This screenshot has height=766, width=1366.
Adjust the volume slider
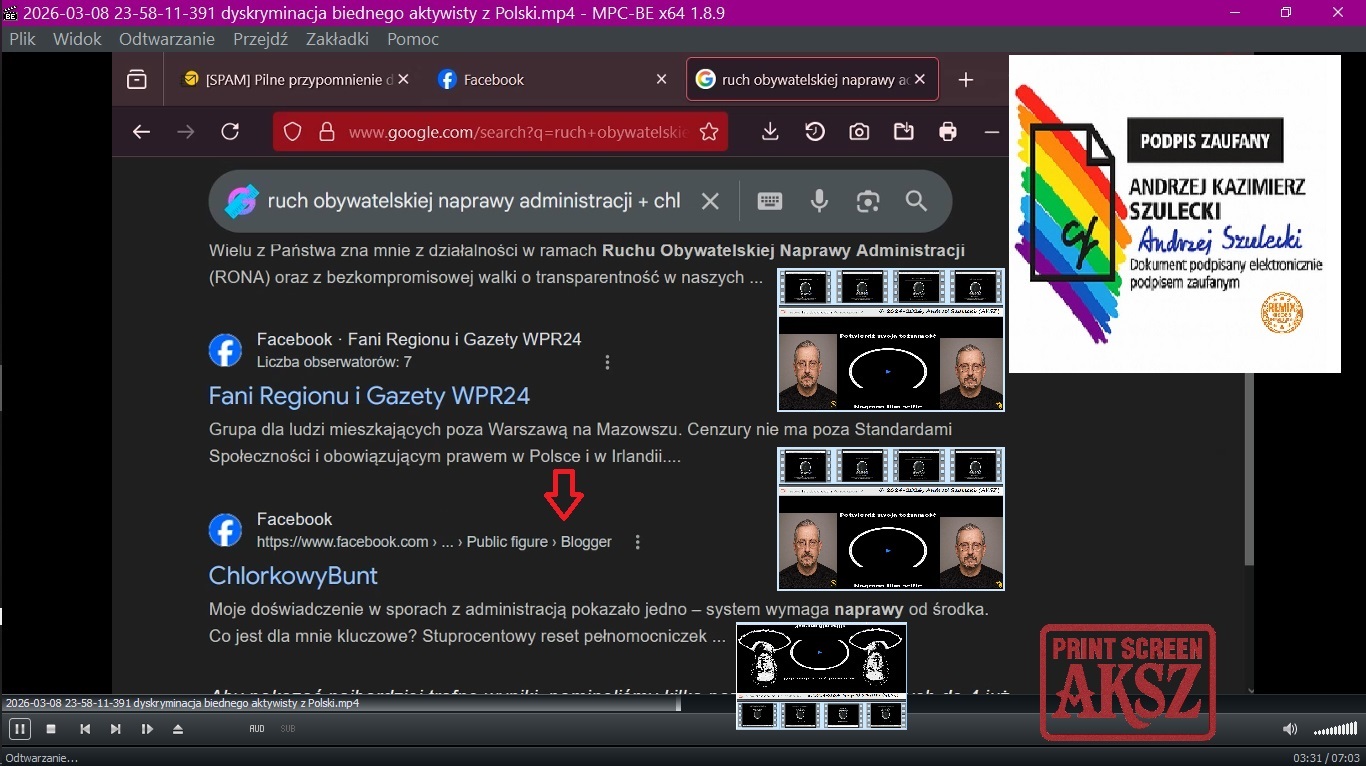(x=1334, y=729)
